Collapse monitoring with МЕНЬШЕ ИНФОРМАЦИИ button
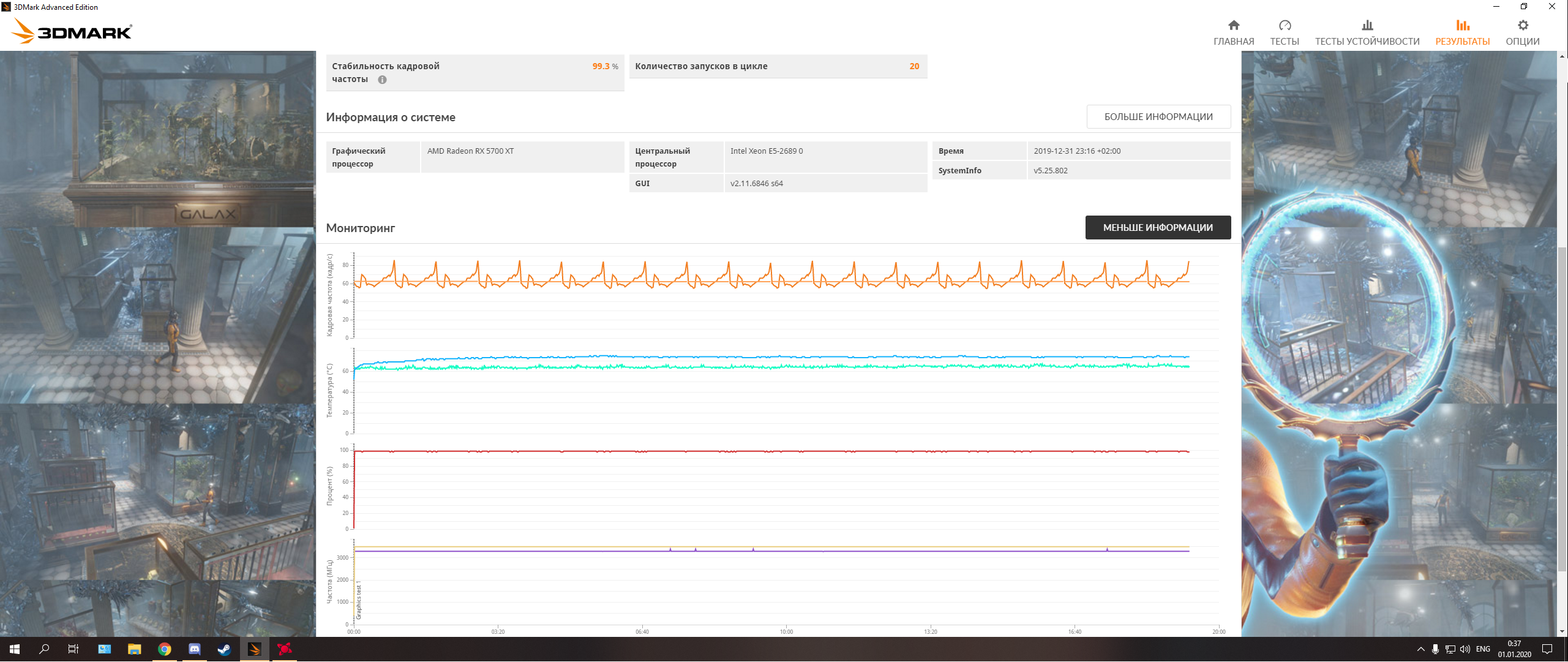This screenshot has width=1568, height=662. [x=1157, y=228]
